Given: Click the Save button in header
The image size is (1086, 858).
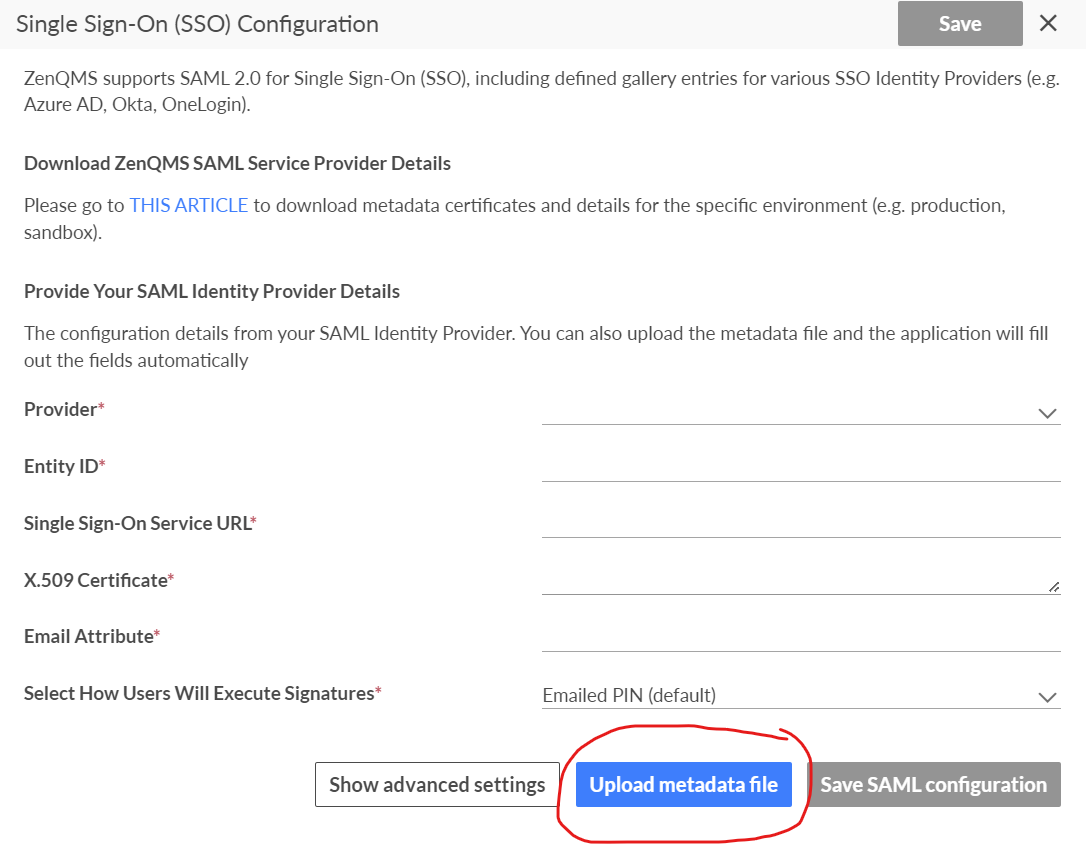Looking at the screenshot, I should 960,24.
